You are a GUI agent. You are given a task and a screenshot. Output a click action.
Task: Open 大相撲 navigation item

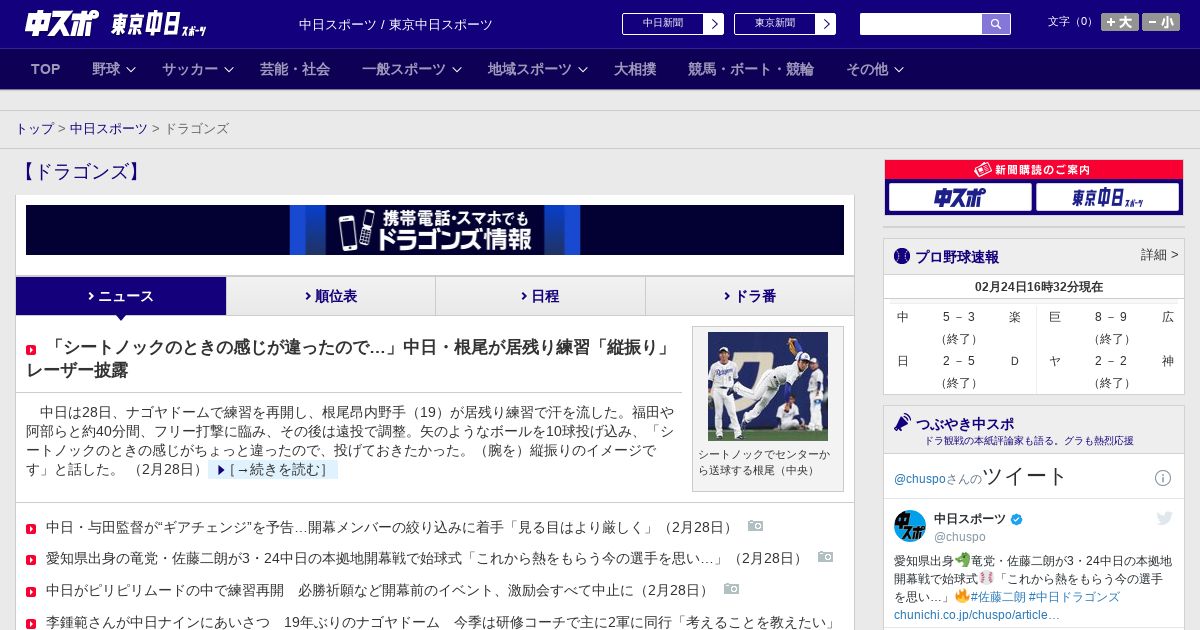tap(635, 69)
